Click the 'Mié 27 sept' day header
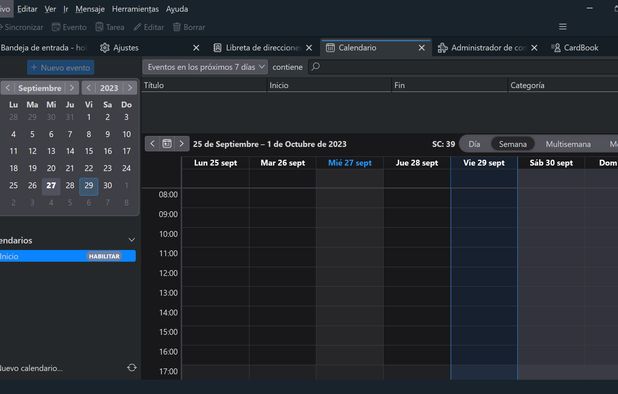The height and width of the screenshot is (394, 618). pyautogui.click(x=350, y=163)
